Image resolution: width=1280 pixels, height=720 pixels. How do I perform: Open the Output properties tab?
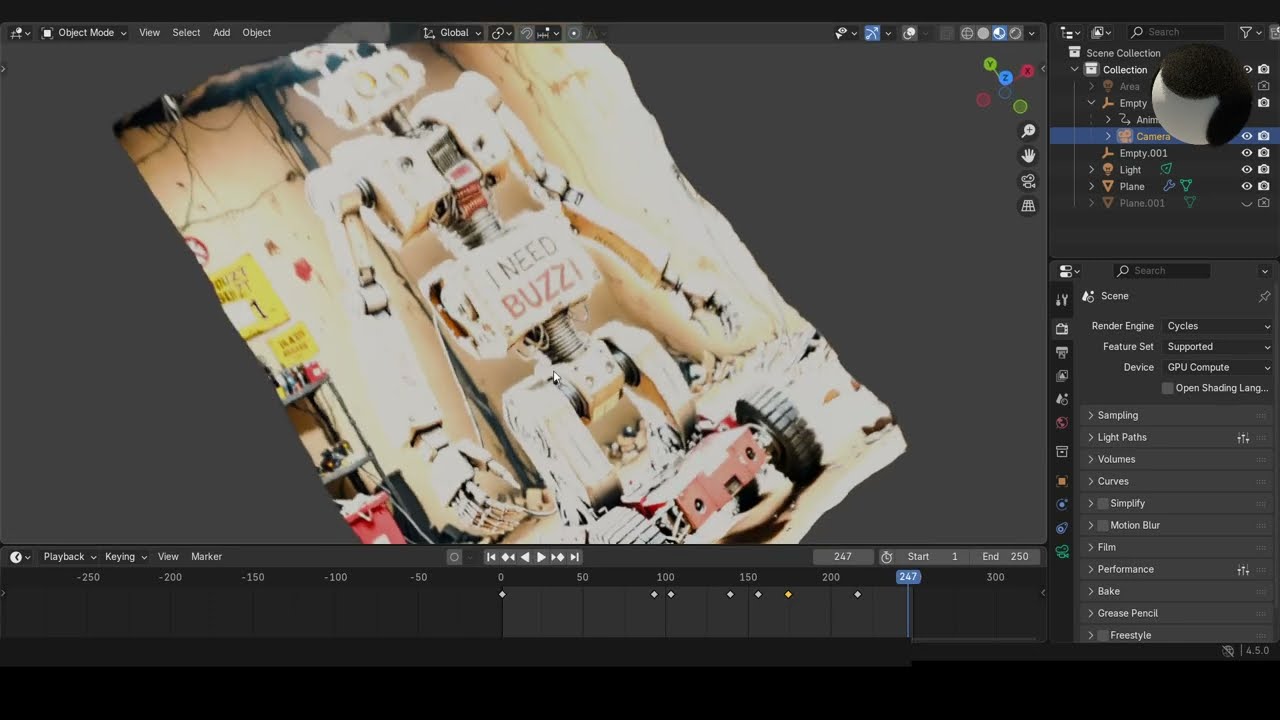pos(1062,352)
